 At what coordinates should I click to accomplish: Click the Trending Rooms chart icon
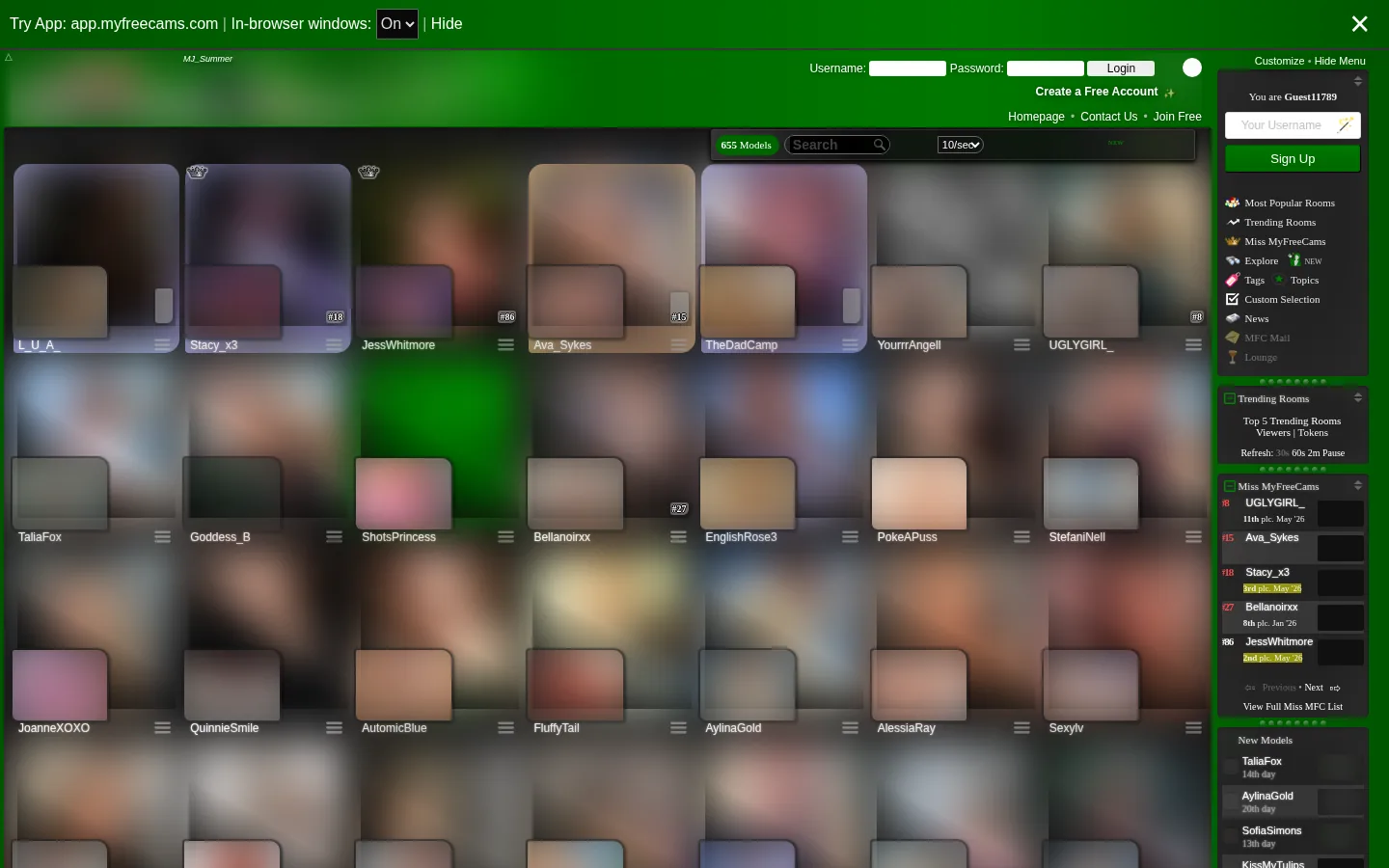click(1232, 222)
